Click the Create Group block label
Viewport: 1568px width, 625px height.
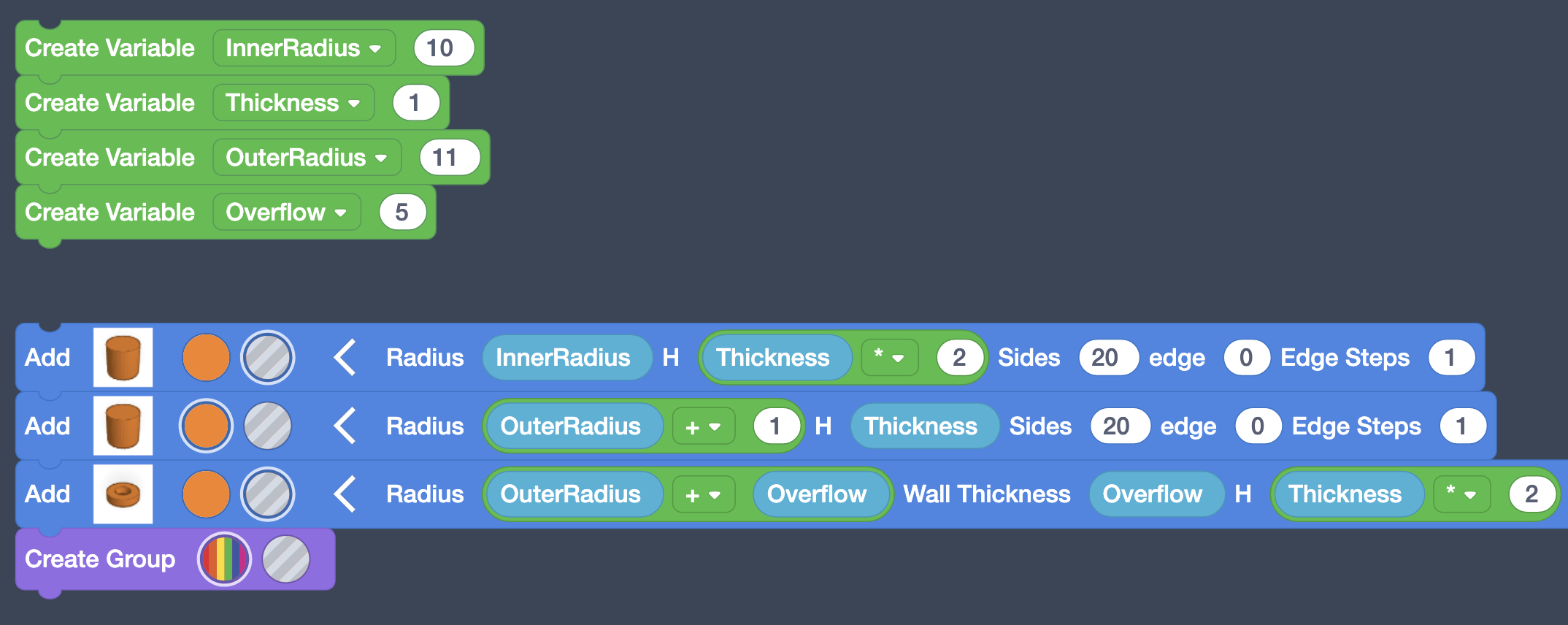(x=100, y=559)
